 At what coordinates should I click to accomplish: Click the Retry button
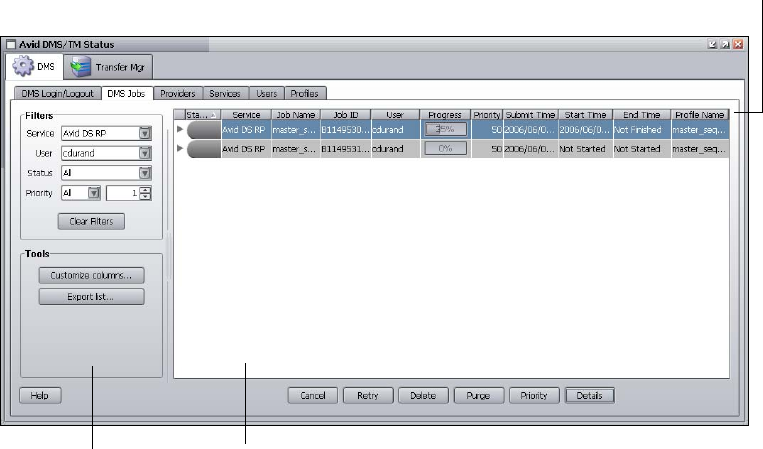click(x=368, y=395)
